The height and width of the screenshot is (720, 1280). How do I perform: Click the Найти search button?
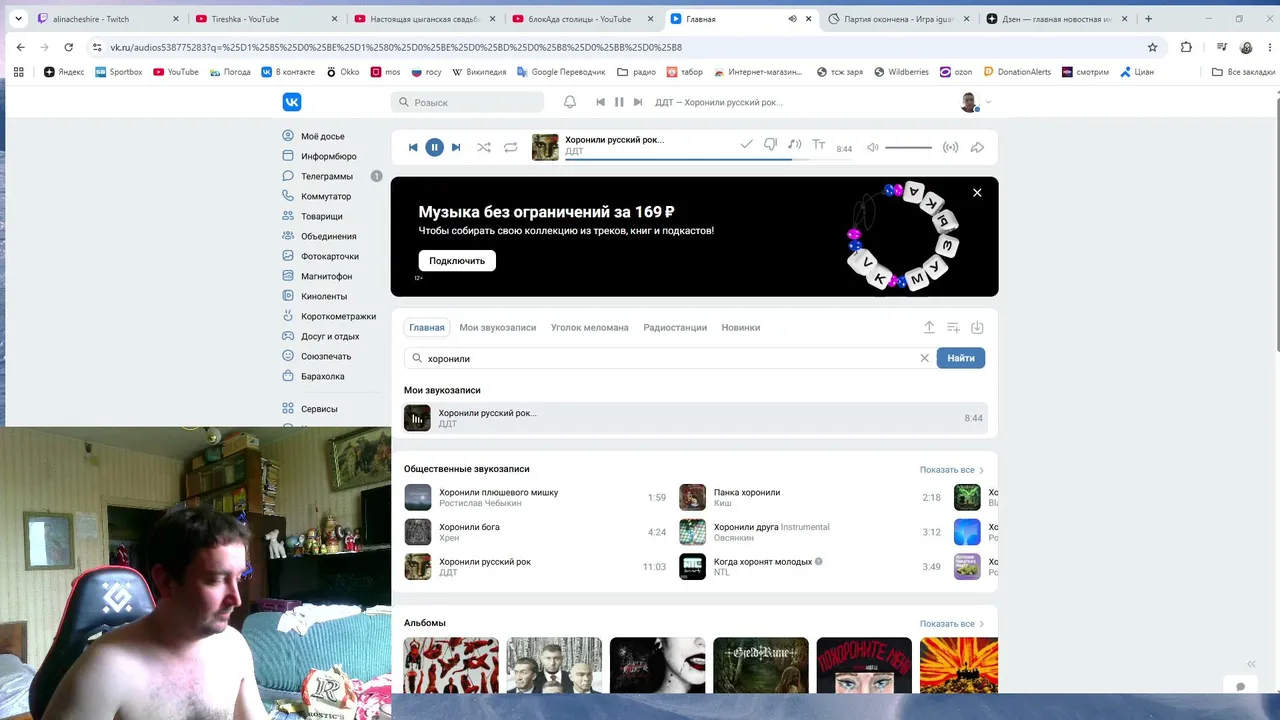point(961,358)
